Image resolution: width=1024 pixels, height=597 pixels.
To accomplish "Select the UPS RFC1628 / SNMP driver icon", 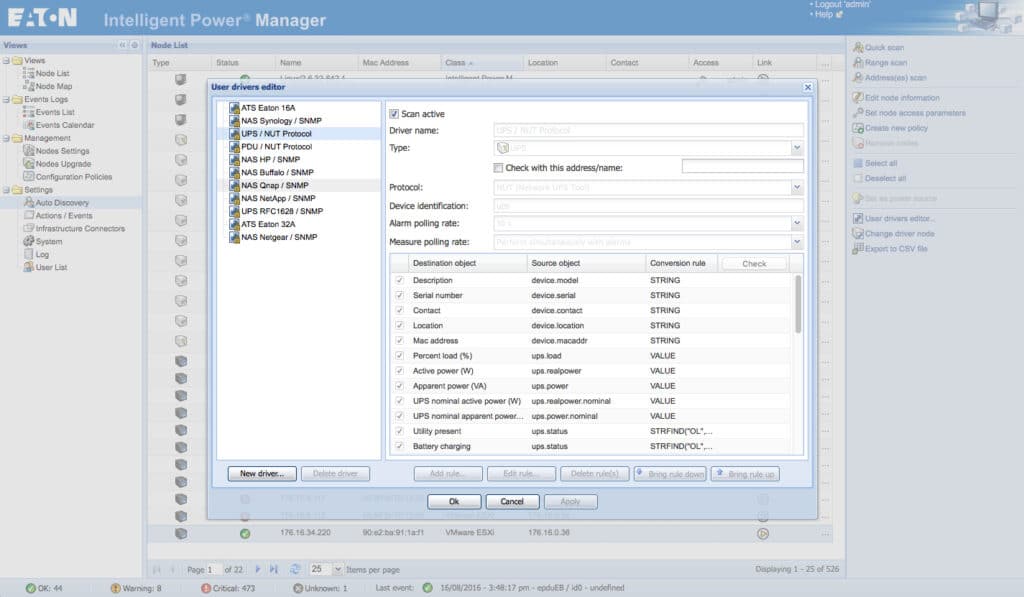I will coord(234,211).
